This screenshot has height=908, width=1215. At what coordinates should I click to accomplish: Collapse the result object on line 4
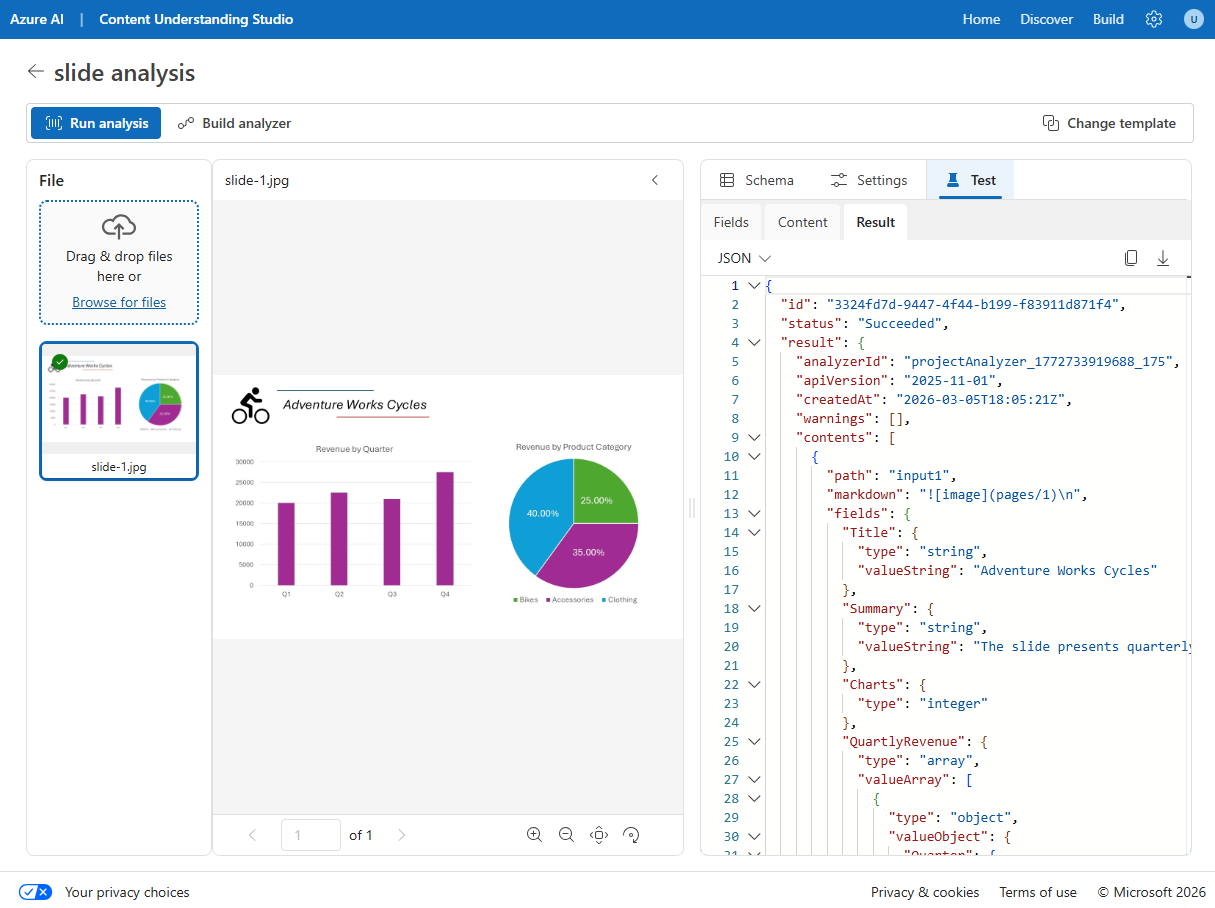click(x=753, y=342)
